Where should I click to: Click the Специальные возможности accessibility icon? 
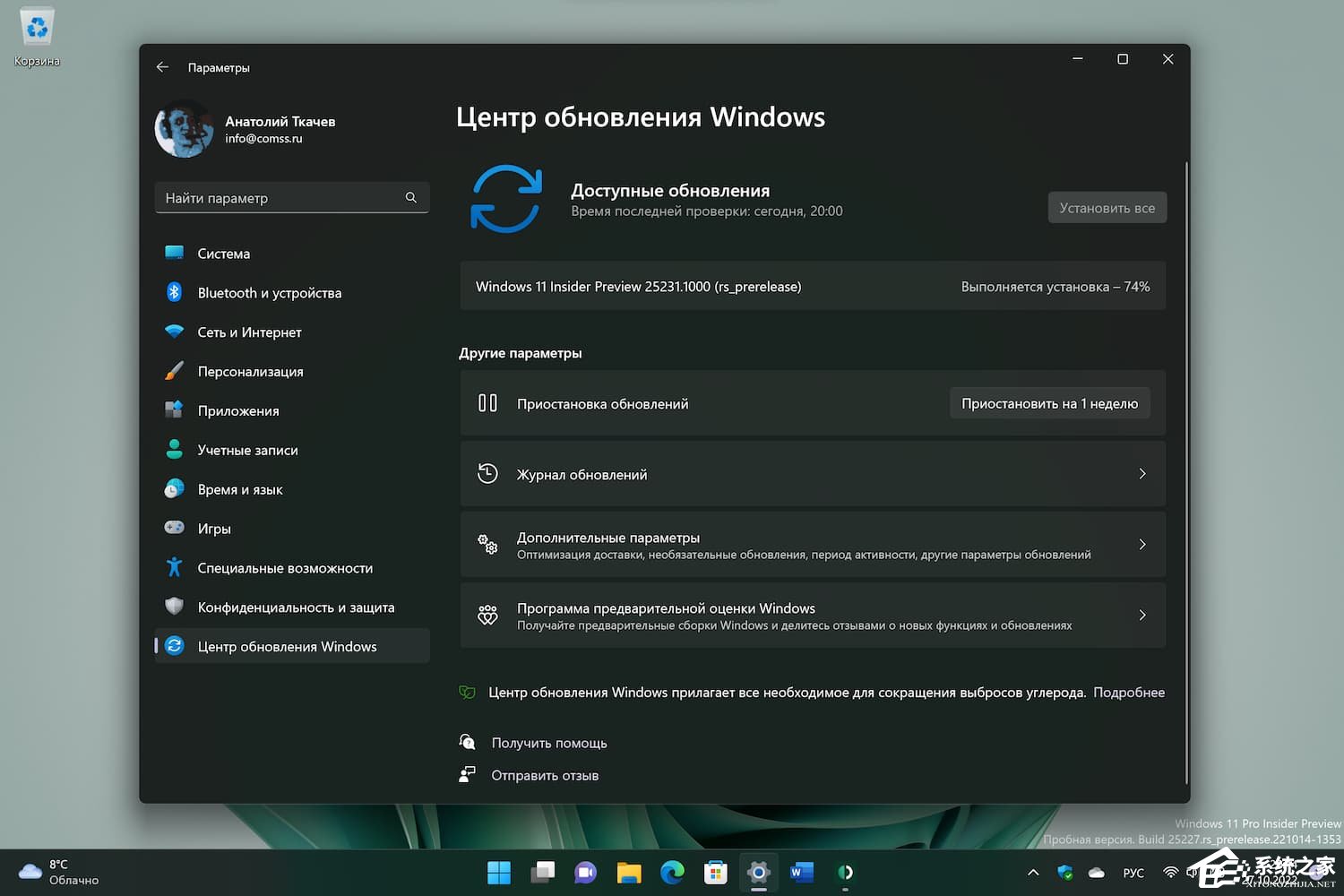click(175, 568)
